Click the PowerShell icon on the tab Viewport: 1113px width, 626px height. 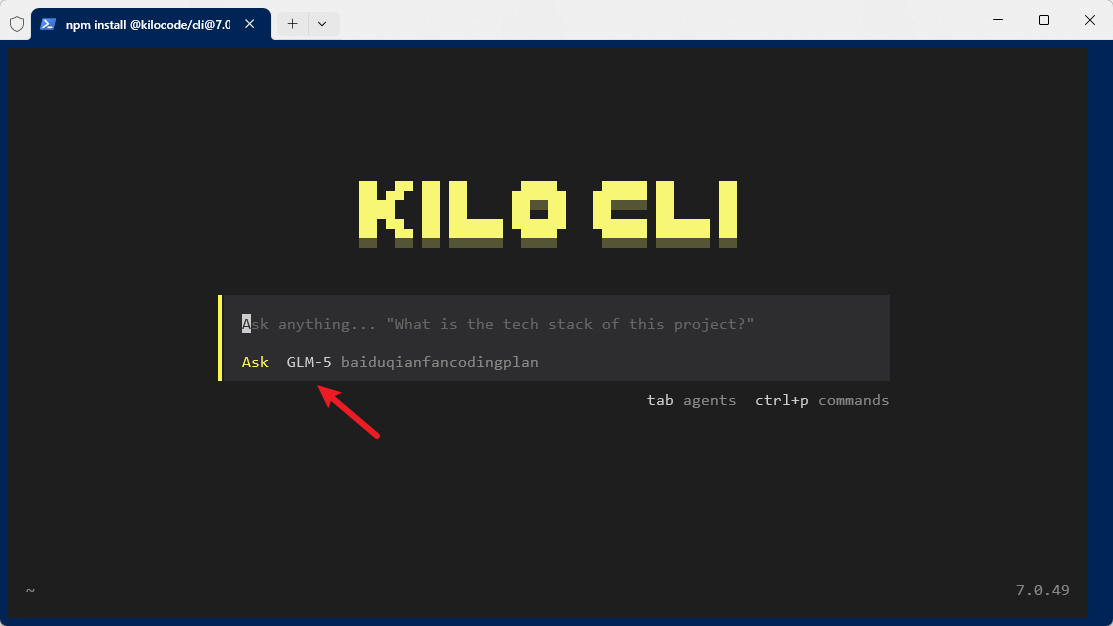click(x=47, y=23)
